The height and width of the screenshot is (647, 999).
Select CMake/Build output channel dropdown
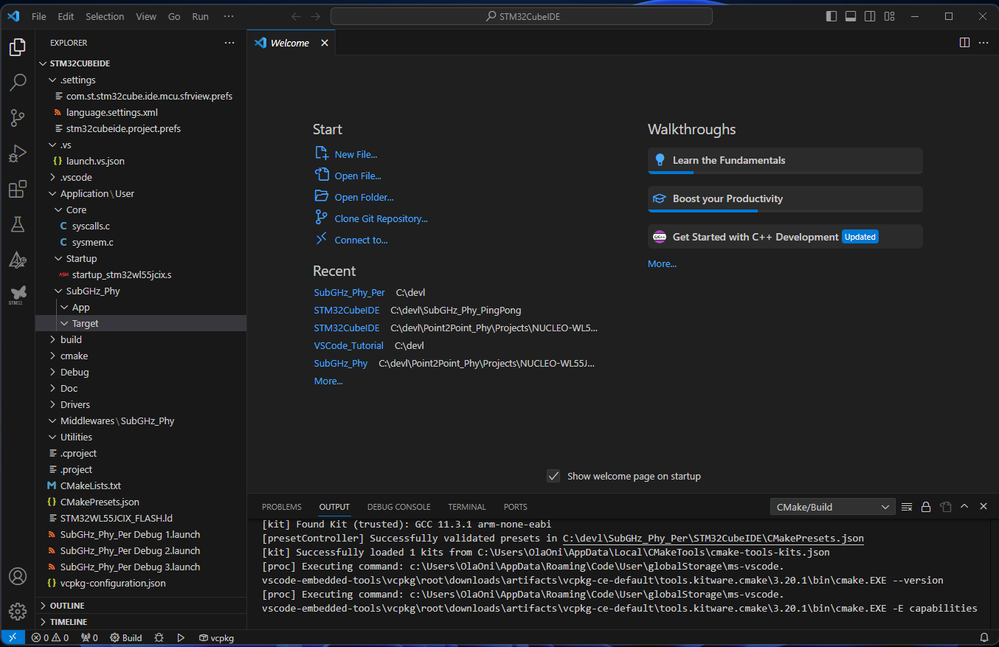point(832,507)
